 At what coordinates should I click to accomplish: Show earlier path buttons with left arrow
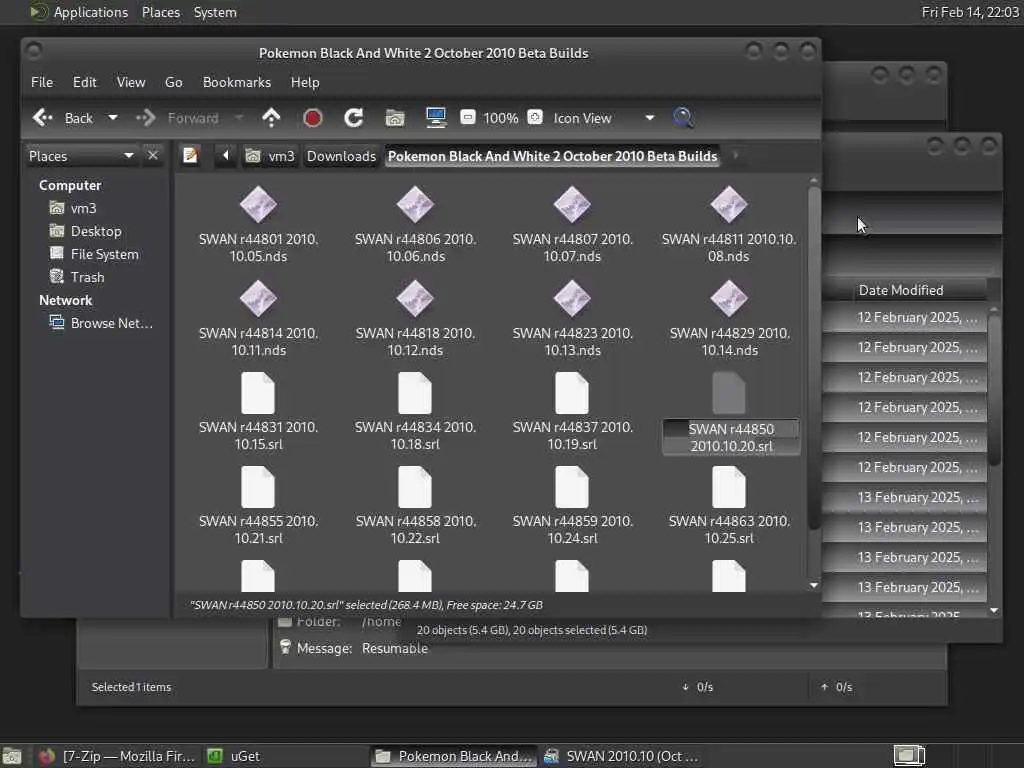[x=225, y=155]
